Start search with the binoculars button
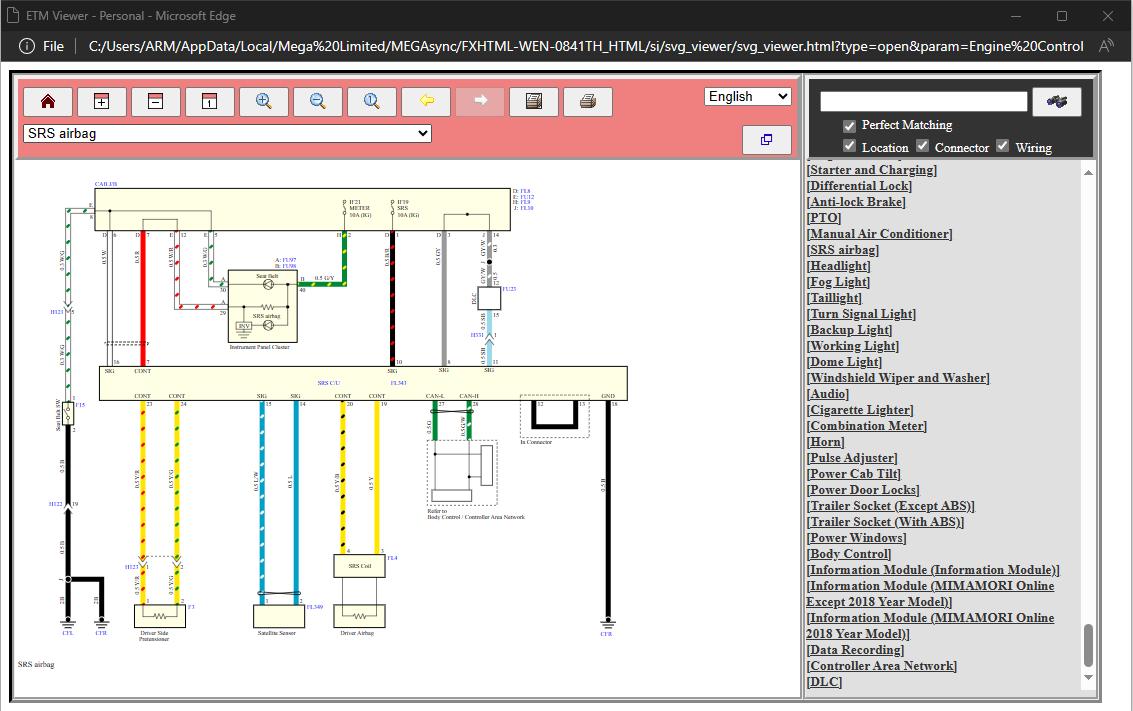This screenshot has width=1133, height=711. (x=1056, y=102)
